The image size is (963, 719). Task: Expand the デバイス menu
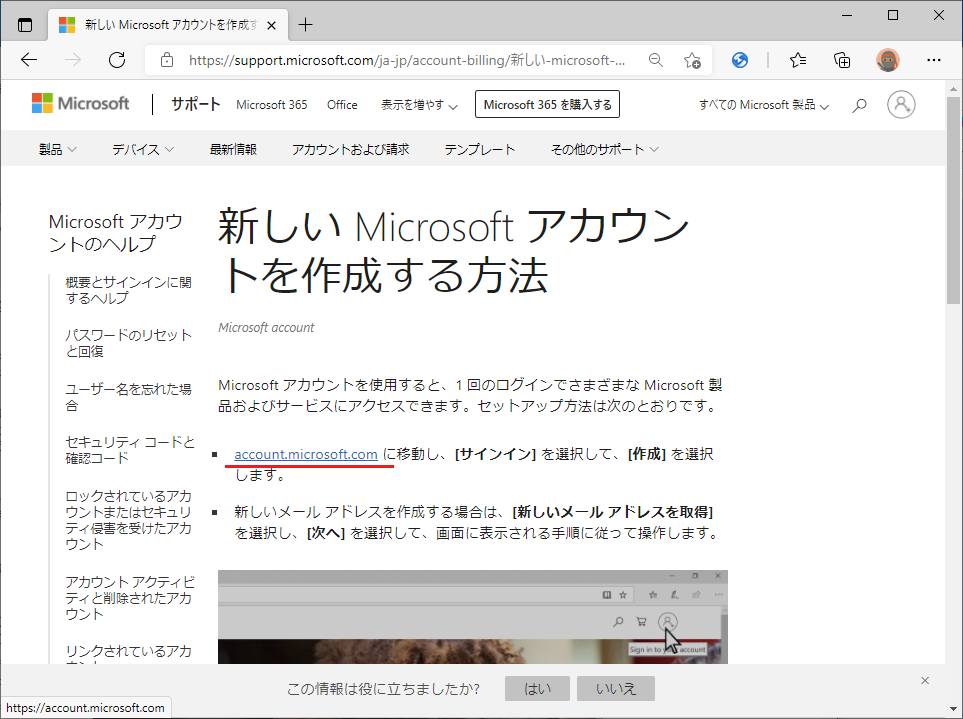142,149
